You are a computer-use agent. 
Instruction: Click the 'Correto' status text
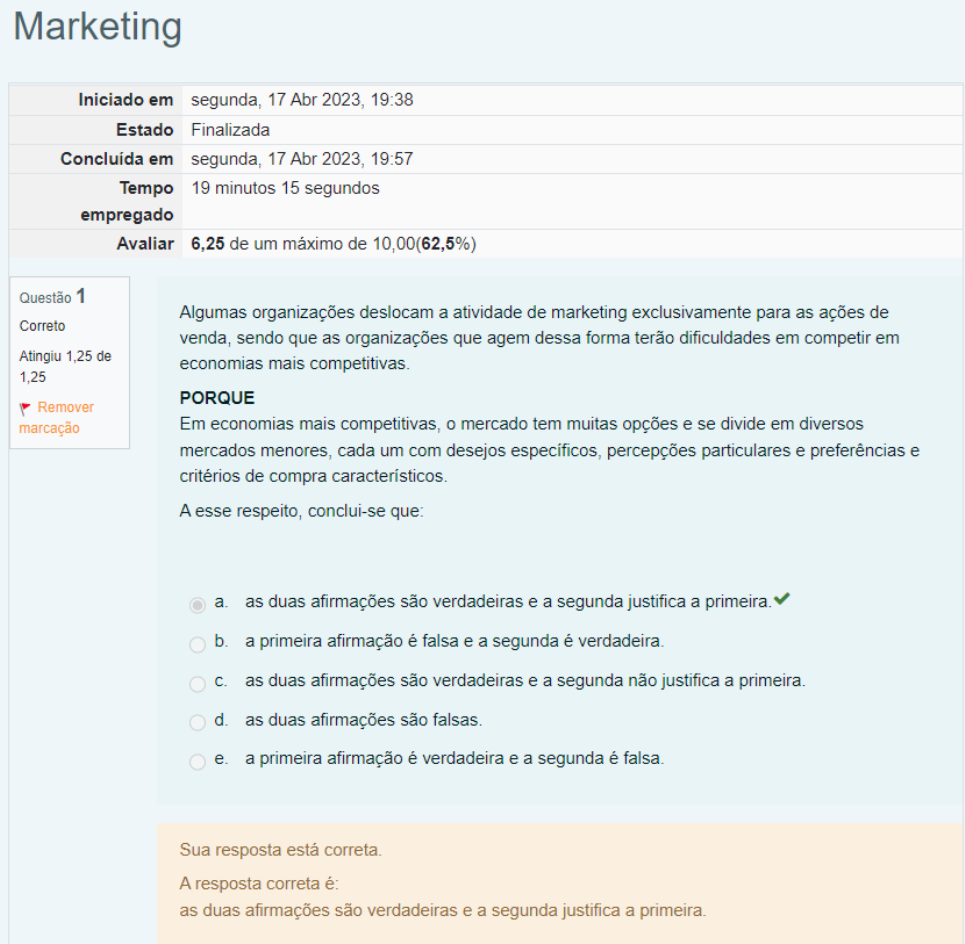click(40, 326)
